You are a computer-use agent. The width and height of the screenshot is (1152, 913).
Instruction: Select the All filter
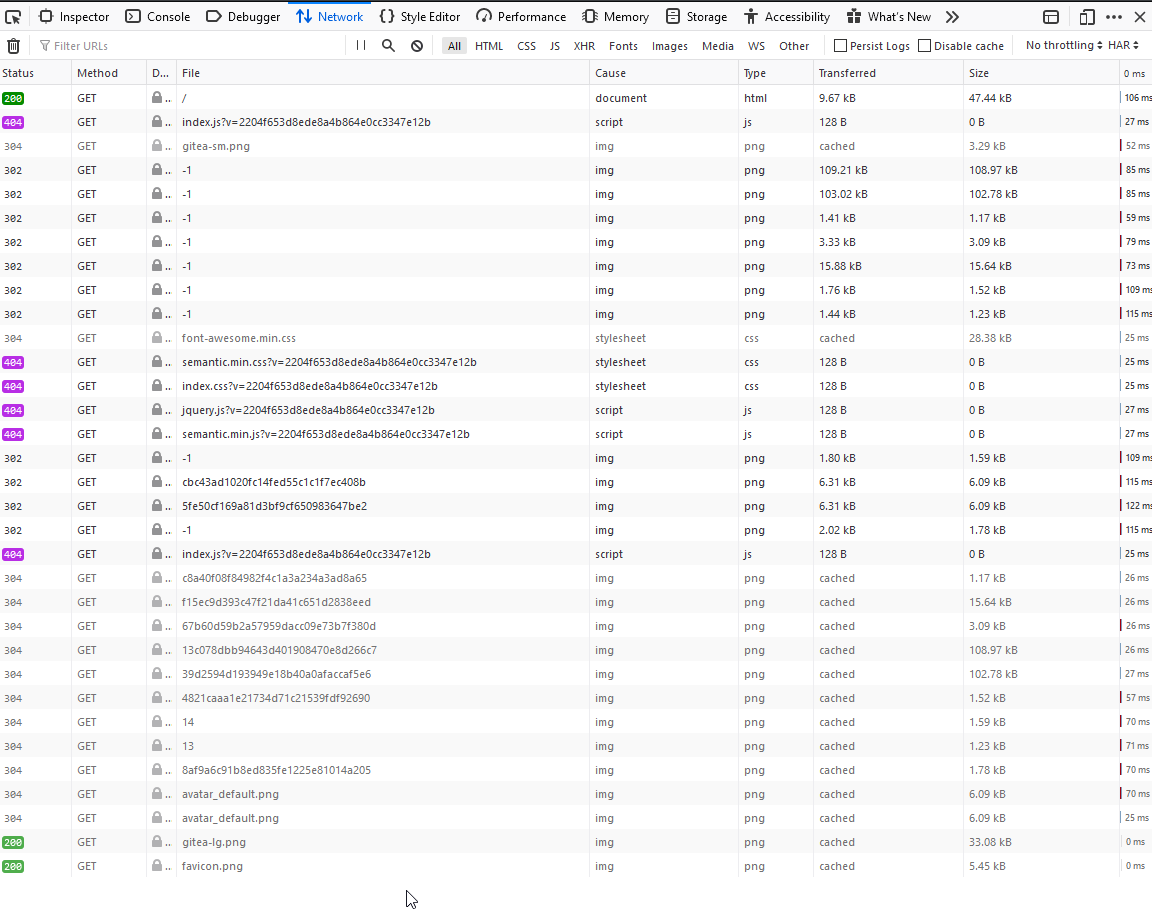click(455, 46)
